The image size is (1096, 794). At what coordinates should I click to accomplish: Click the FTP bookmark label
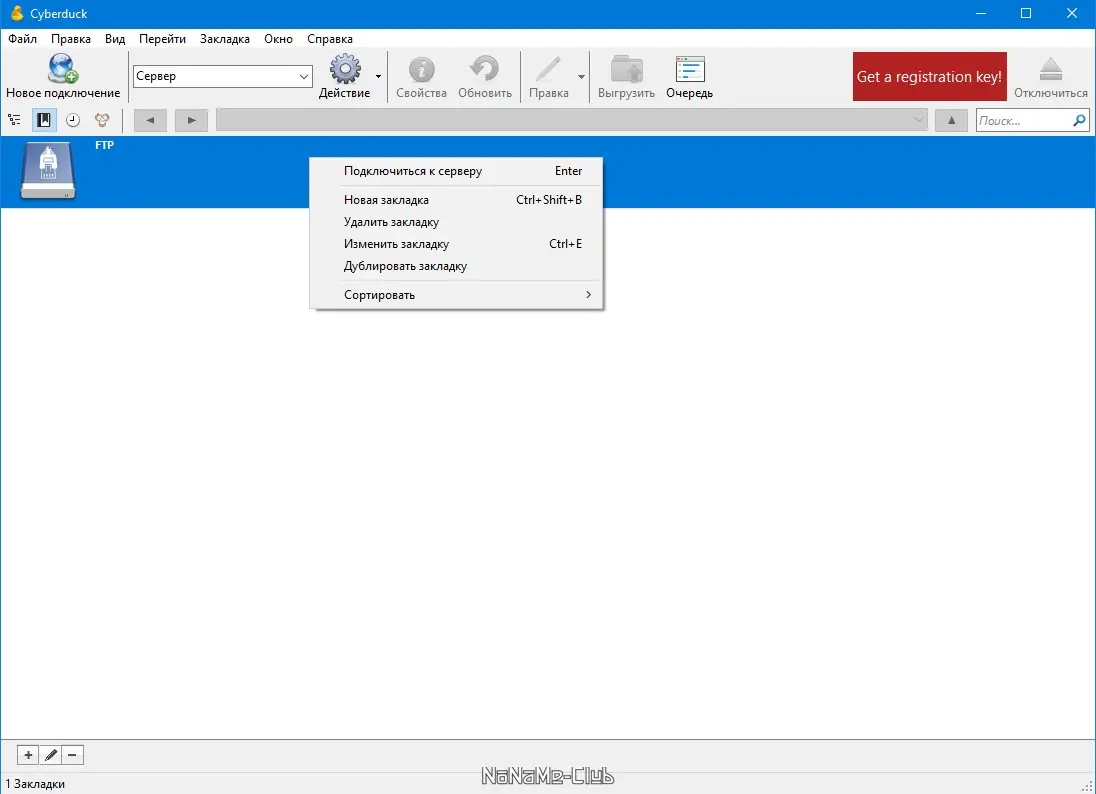pos(104,145)
